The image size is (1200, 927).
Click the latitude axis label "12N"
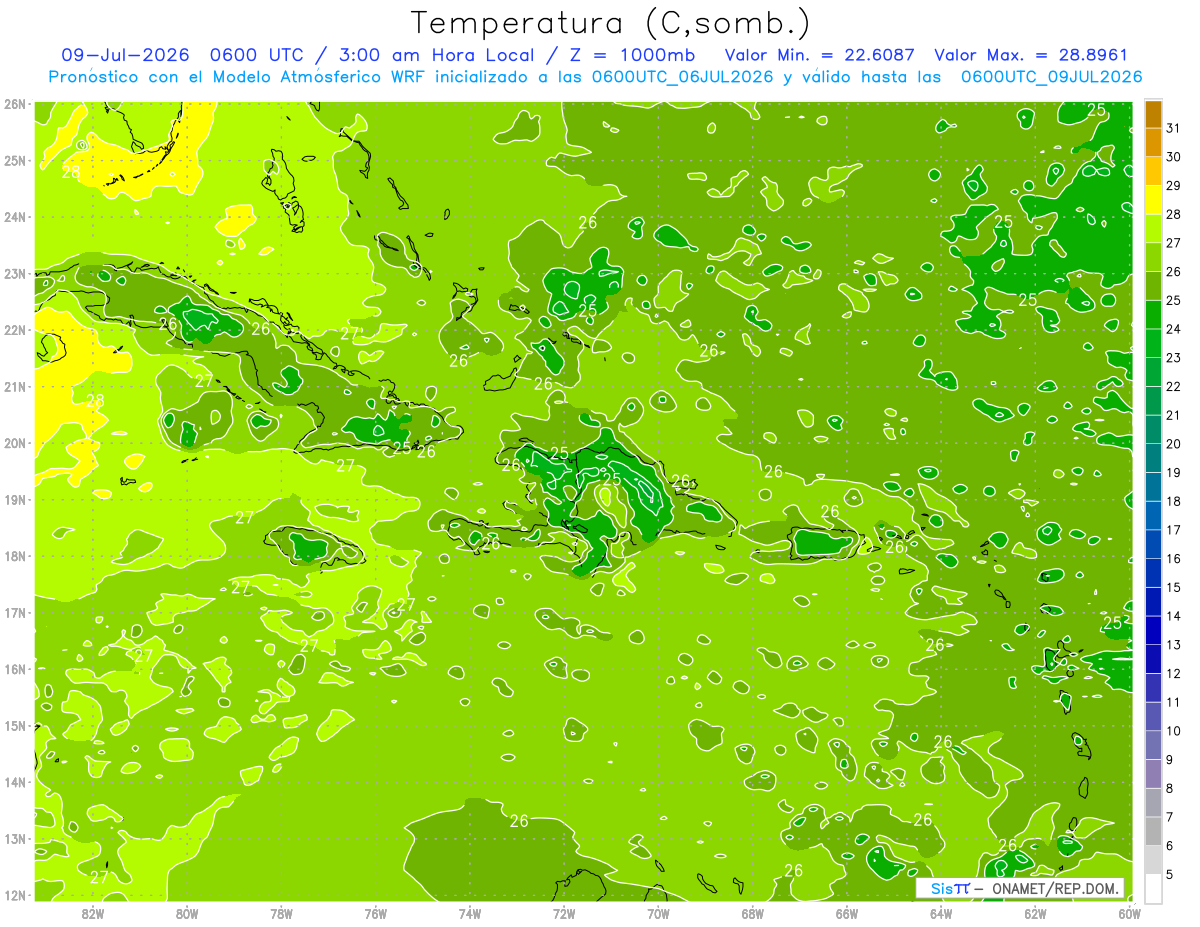[15, 895]
